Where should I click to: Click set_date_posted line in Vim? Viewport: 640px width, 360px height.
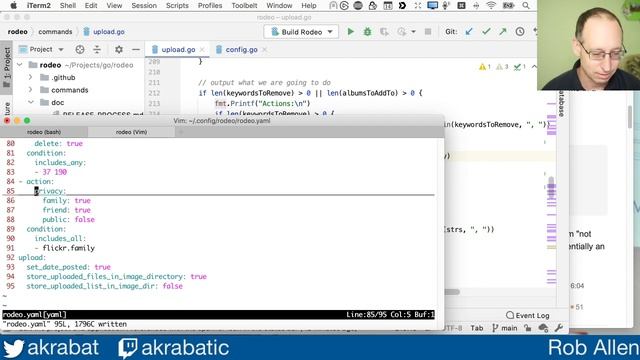68,267
